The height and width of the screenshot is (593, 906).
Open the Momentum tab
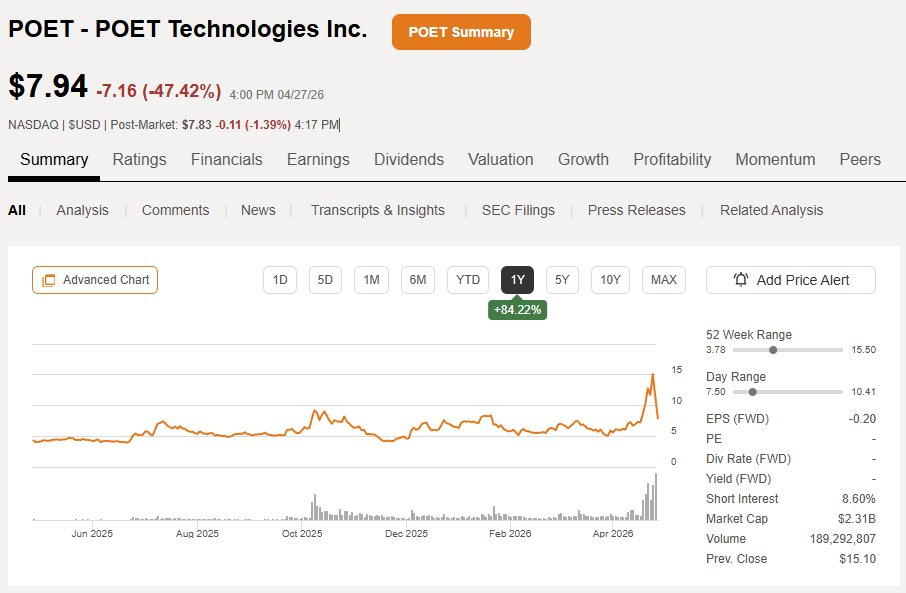point(775,160)
